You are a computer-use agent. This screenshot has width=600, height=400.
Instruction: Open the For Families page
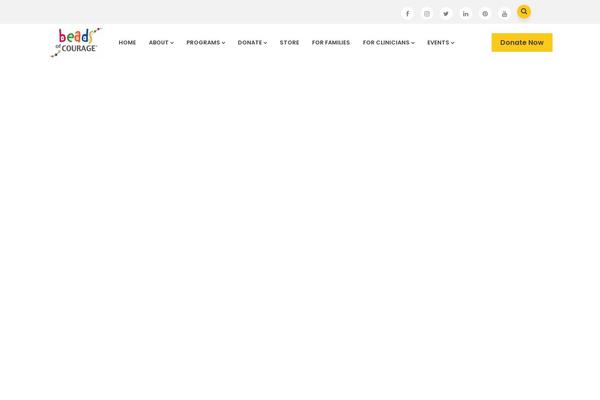point(331,42)
